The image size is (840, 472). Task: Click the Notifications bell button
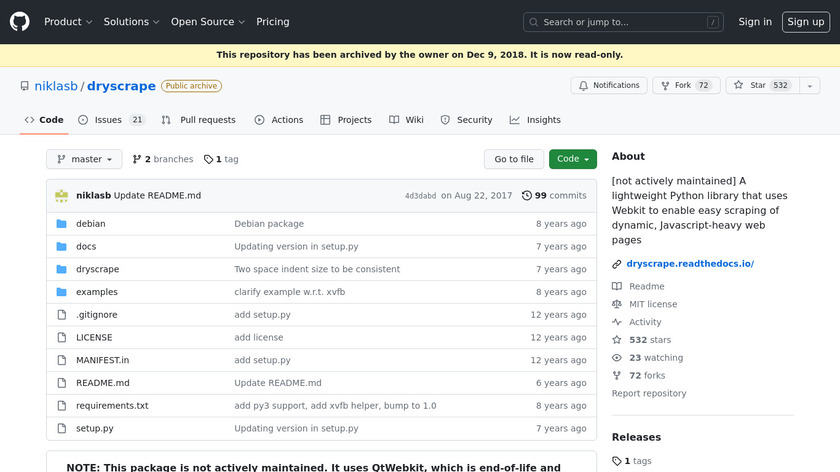(x=609, y=86)
